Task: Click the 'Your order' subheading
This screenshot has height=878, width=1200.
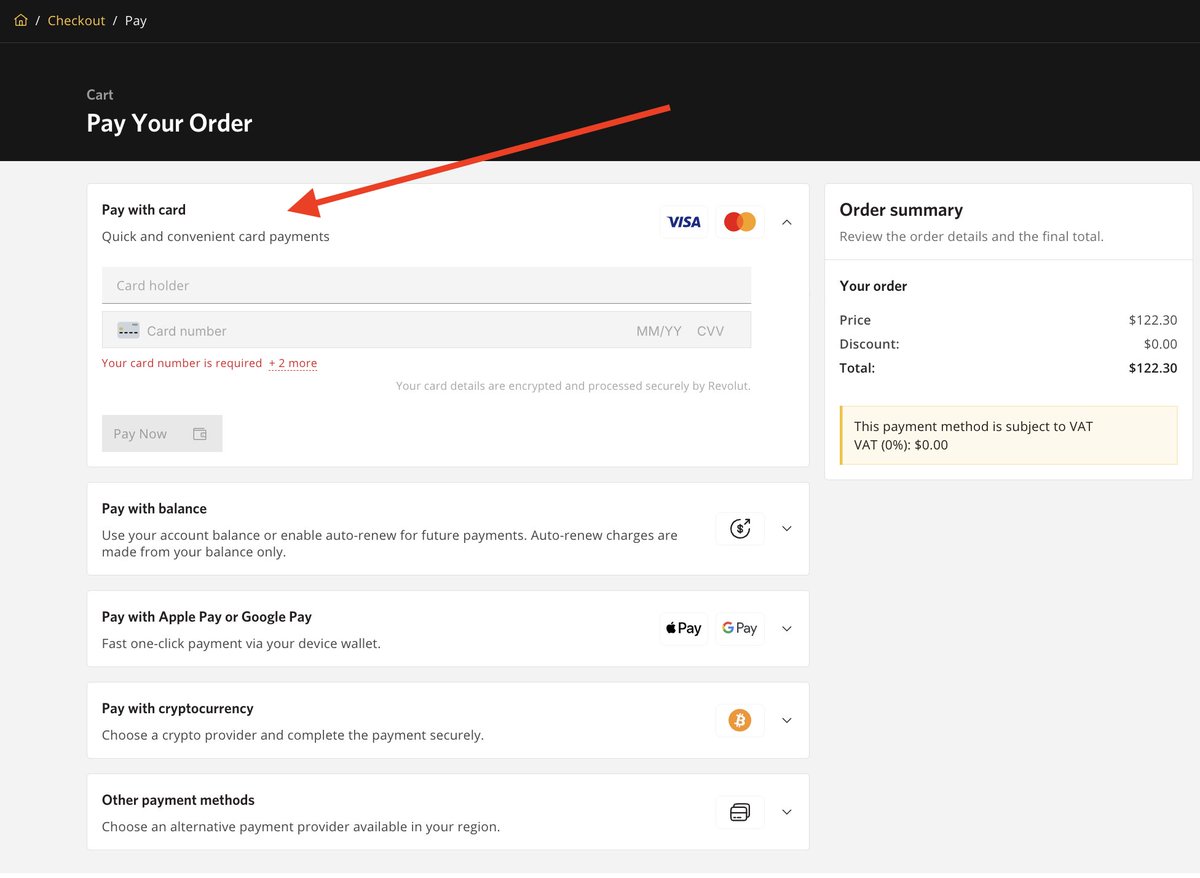Action: (x=874, y=286)
